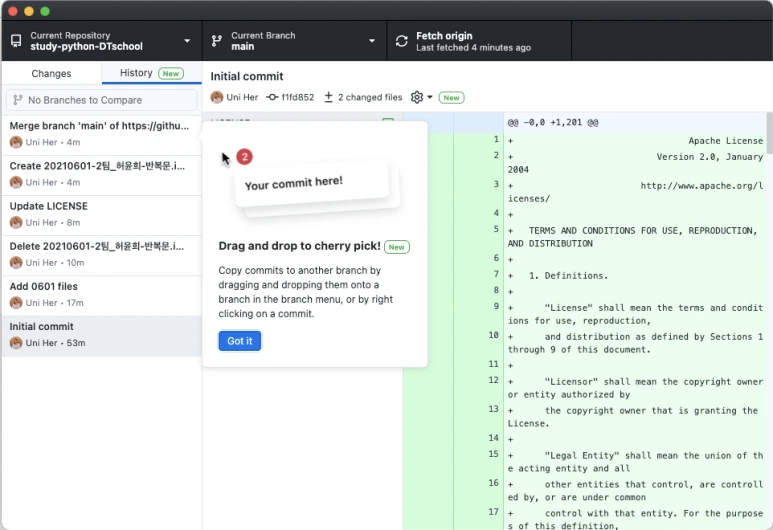Click Uni Her avatar in commit header
773x530 pixels.
[x=217, y=97]
